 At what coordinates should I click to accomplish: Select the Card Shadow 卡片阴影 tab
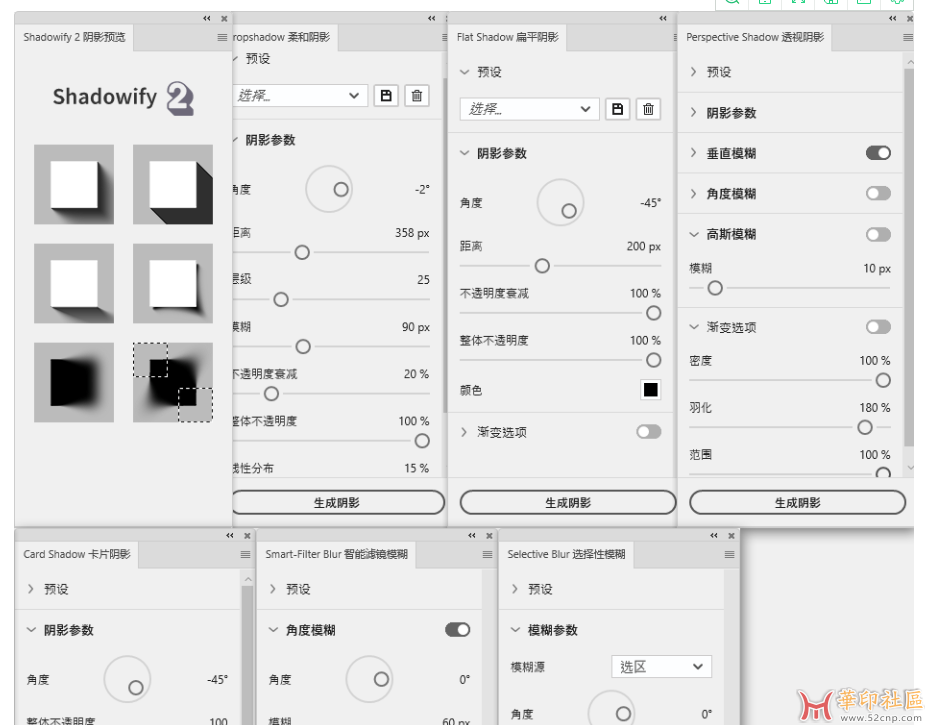(x=77, y=554)
